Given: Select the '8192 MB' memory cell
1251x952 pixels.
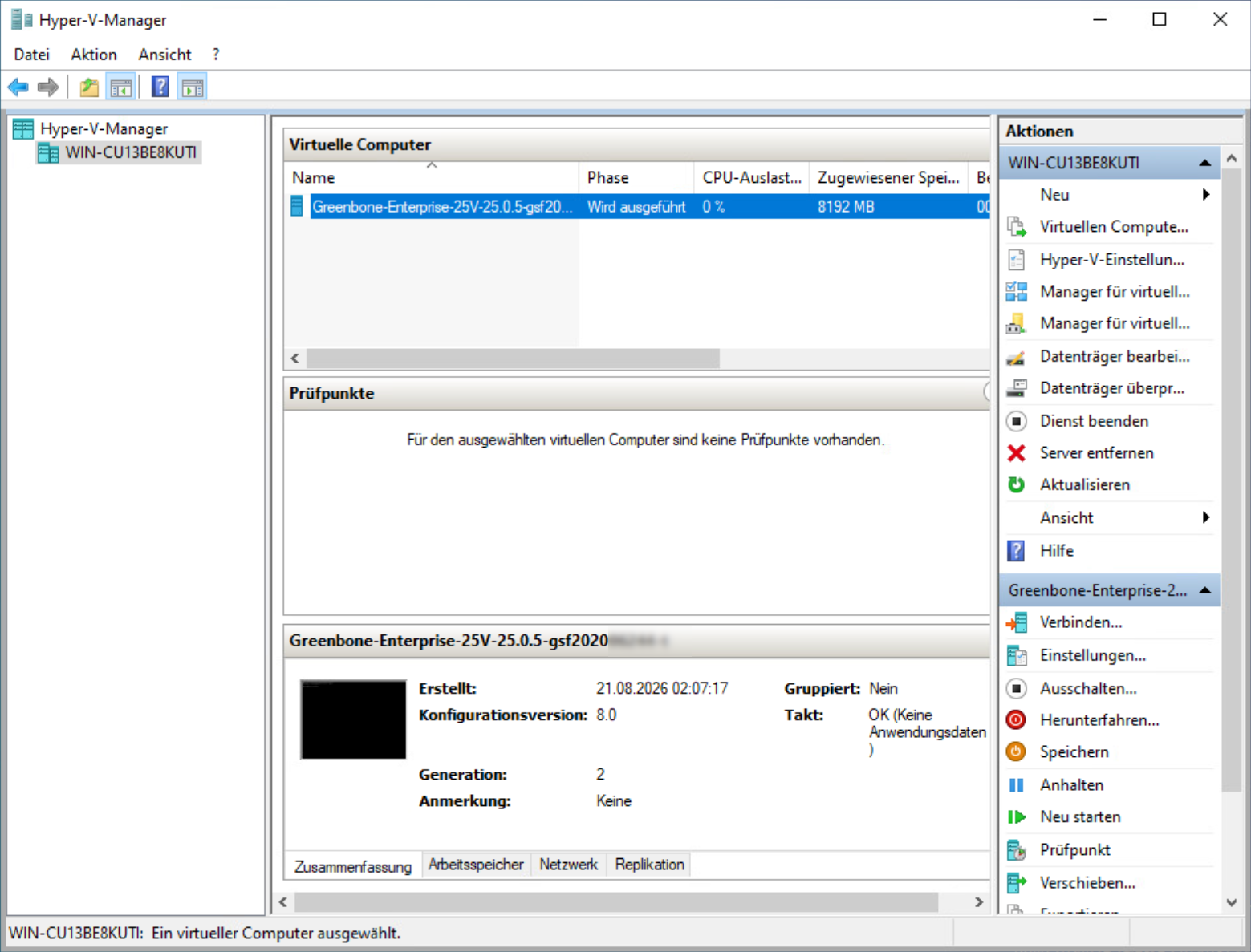Looking at the screenshot, I should click(x=846, y=207).
